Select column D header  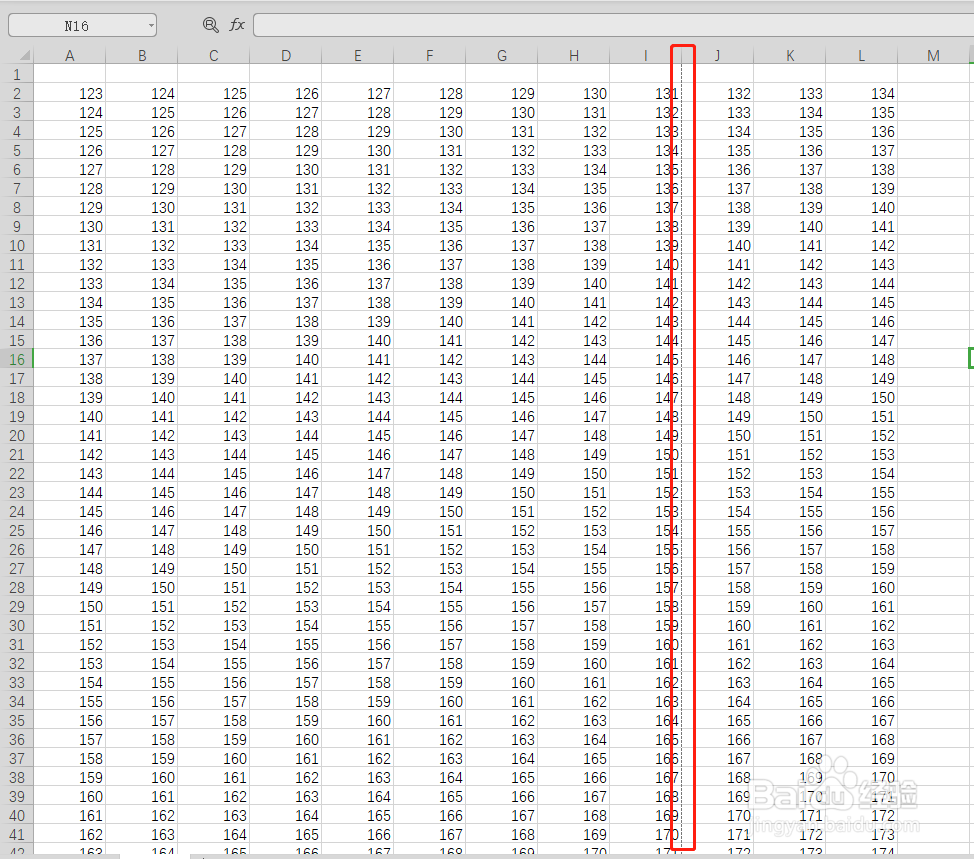tap(286, 55)
